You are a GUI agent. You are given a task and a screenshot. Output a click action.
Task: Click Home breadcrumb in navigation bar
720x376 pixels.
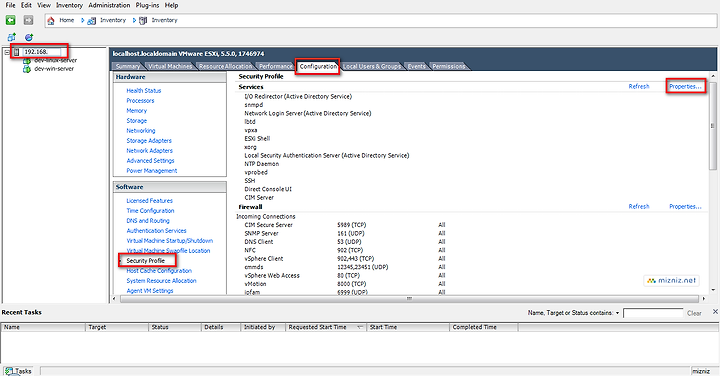tap(67, 20)
